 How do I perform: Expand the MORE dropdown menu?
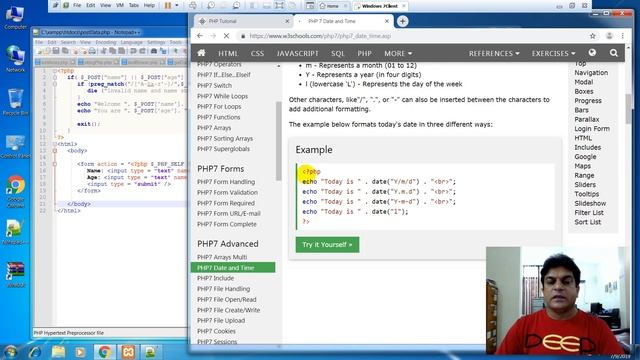[x=398, y=53]
